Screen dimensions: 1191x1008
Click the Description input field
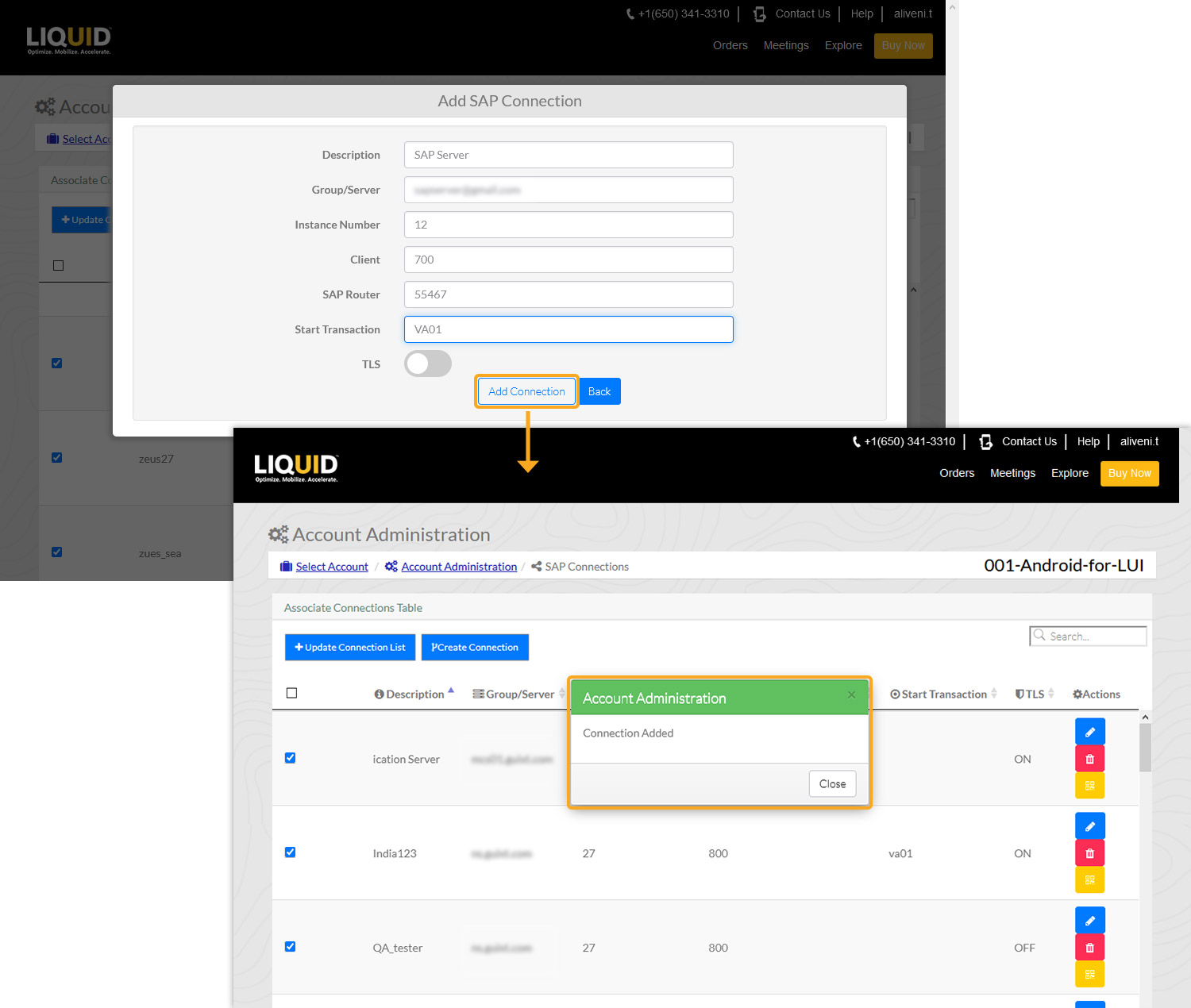[x=569, y=155]
